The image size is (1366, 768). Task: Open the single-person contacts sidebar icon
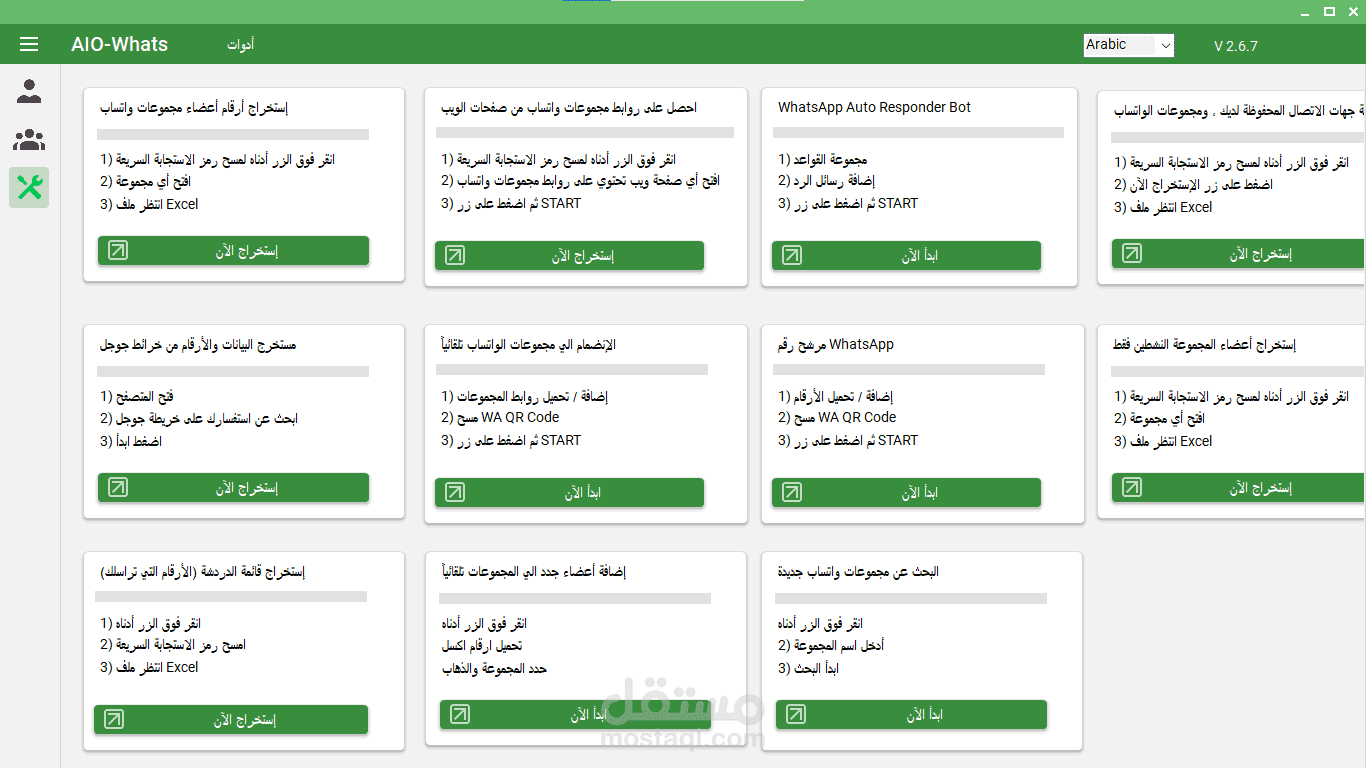tap(29, 92)
